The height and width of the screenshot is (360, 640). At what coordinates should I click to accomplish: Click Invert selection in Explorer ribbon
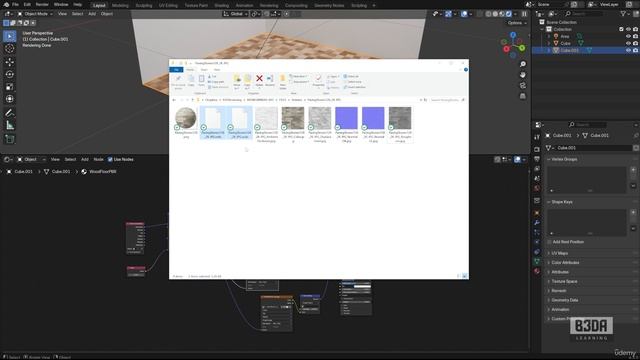tap(354, 87)
